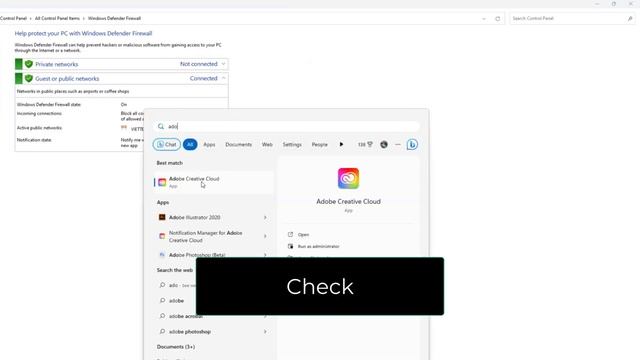The height and width of the screenshot is (360, 640).
Task: Select the Settings search filter
Action: tap(292, 144)
